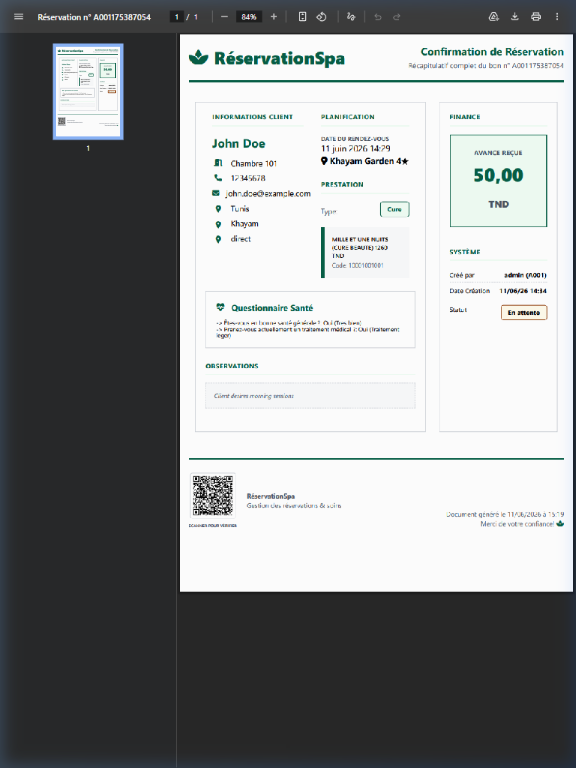576x768 pixels.
Task: Click the Document généré le 11/06/2026 text
Action: click(504, 514)
